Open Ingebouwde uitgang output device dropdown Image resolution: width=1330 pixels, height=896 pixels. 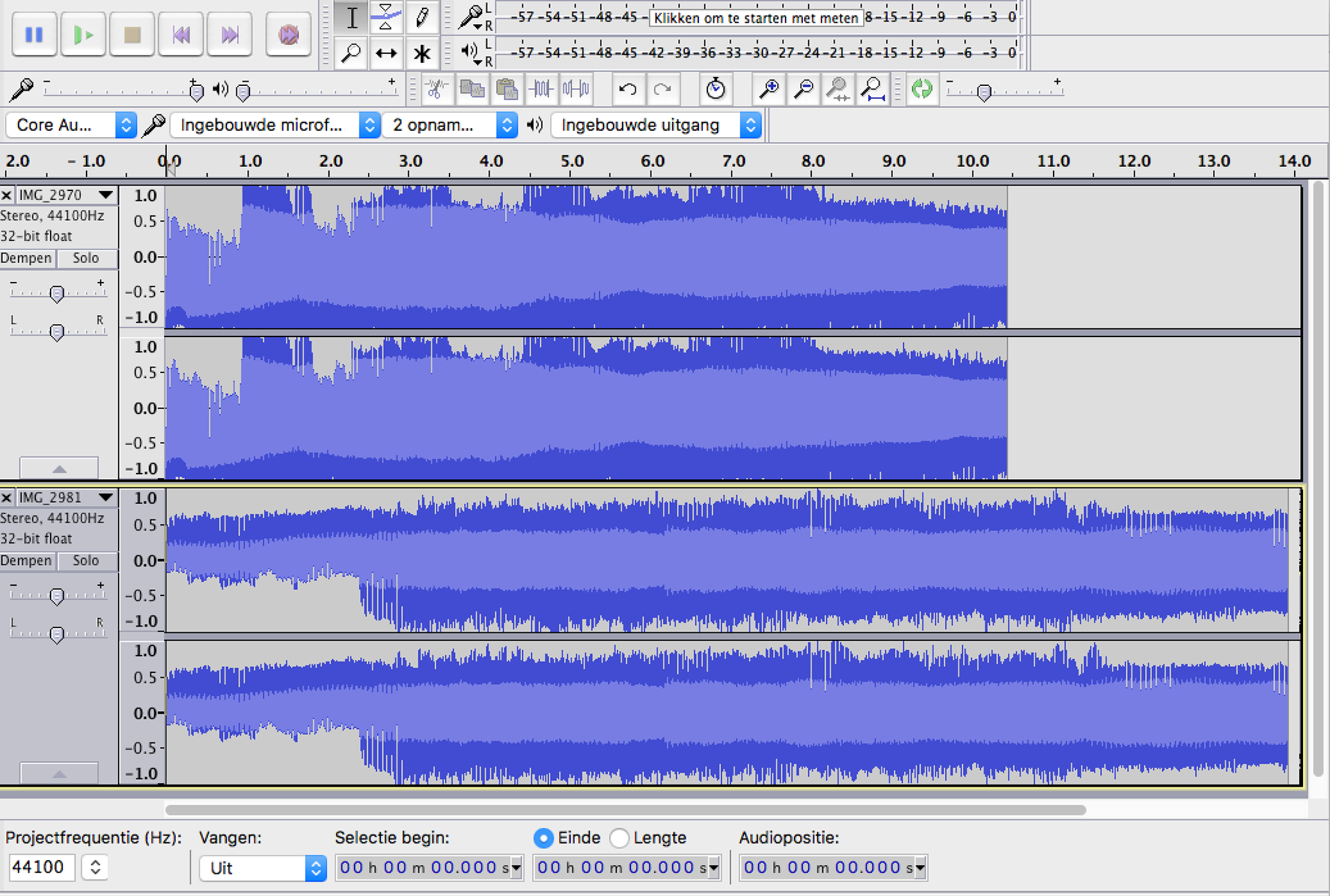click(x=656, y=125)
